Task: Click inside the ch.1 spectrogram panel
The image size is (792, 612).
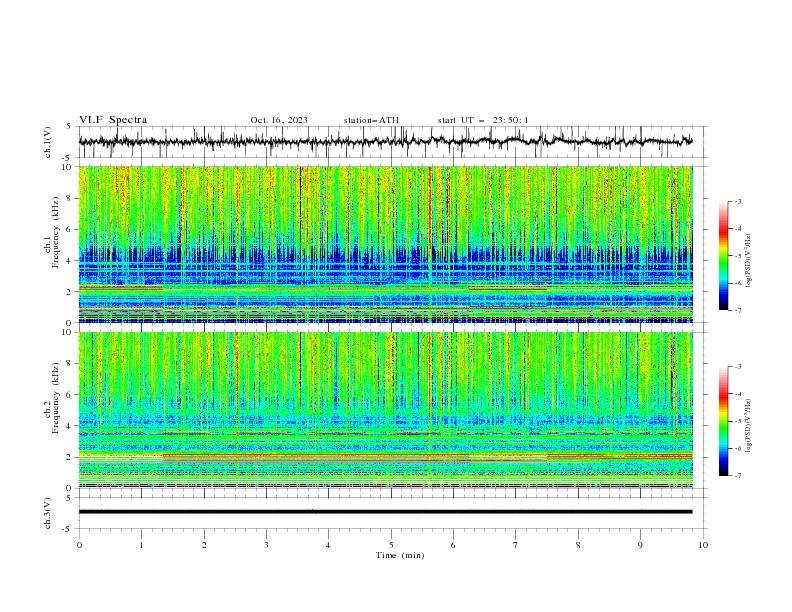Action: (385, 244)
